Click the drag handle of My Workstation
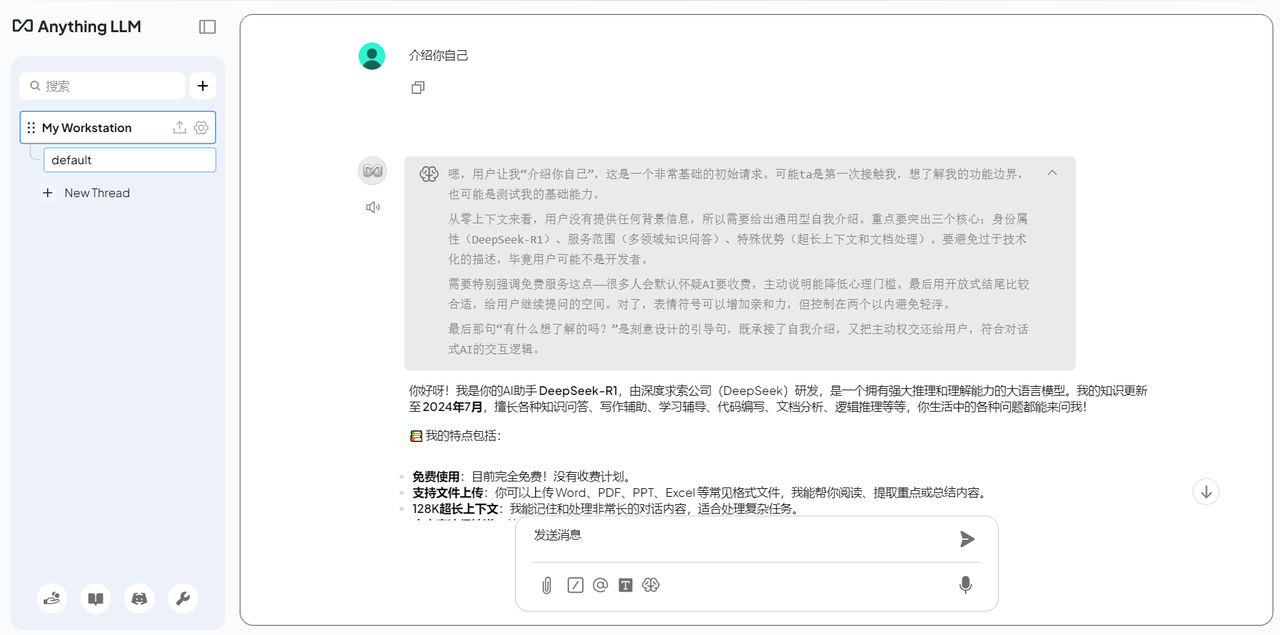Image resolution: width=1280 pixels, height=635 pixels. pyautogui.click(x=31, y=128)
